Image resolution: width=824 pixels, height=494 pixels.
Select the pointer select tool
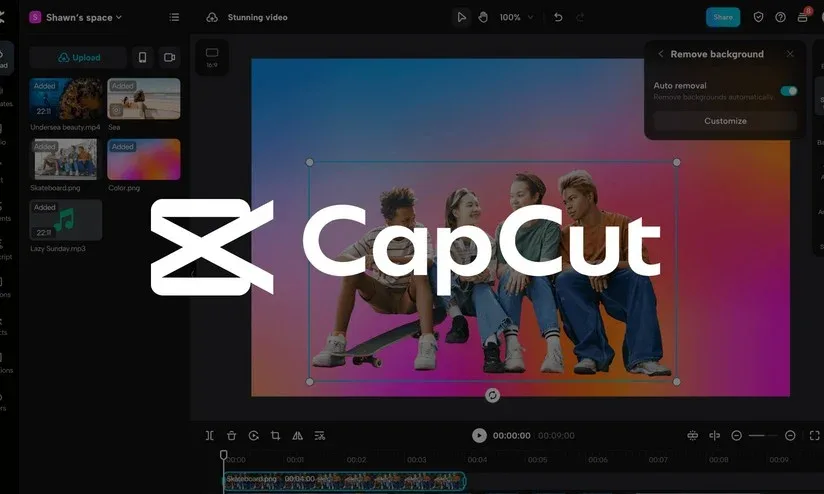tap(461, 17)
